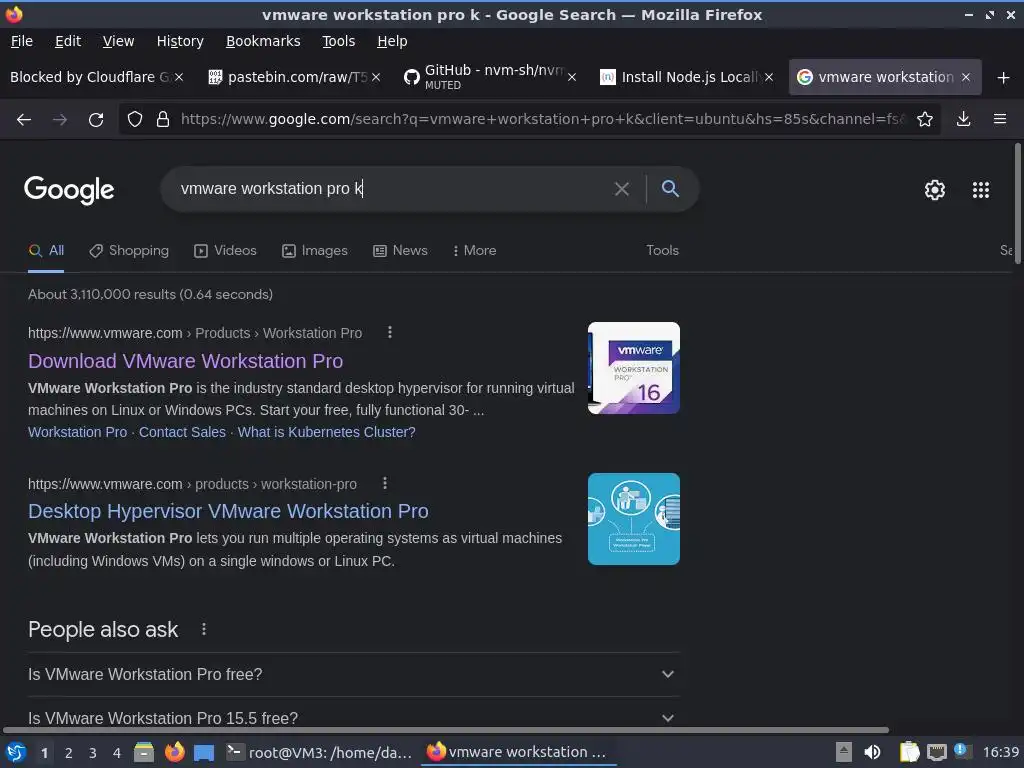Screen dimensions: 1024x768
Task: Open the Tools menu in menu bar
Action: click(338, 41)
